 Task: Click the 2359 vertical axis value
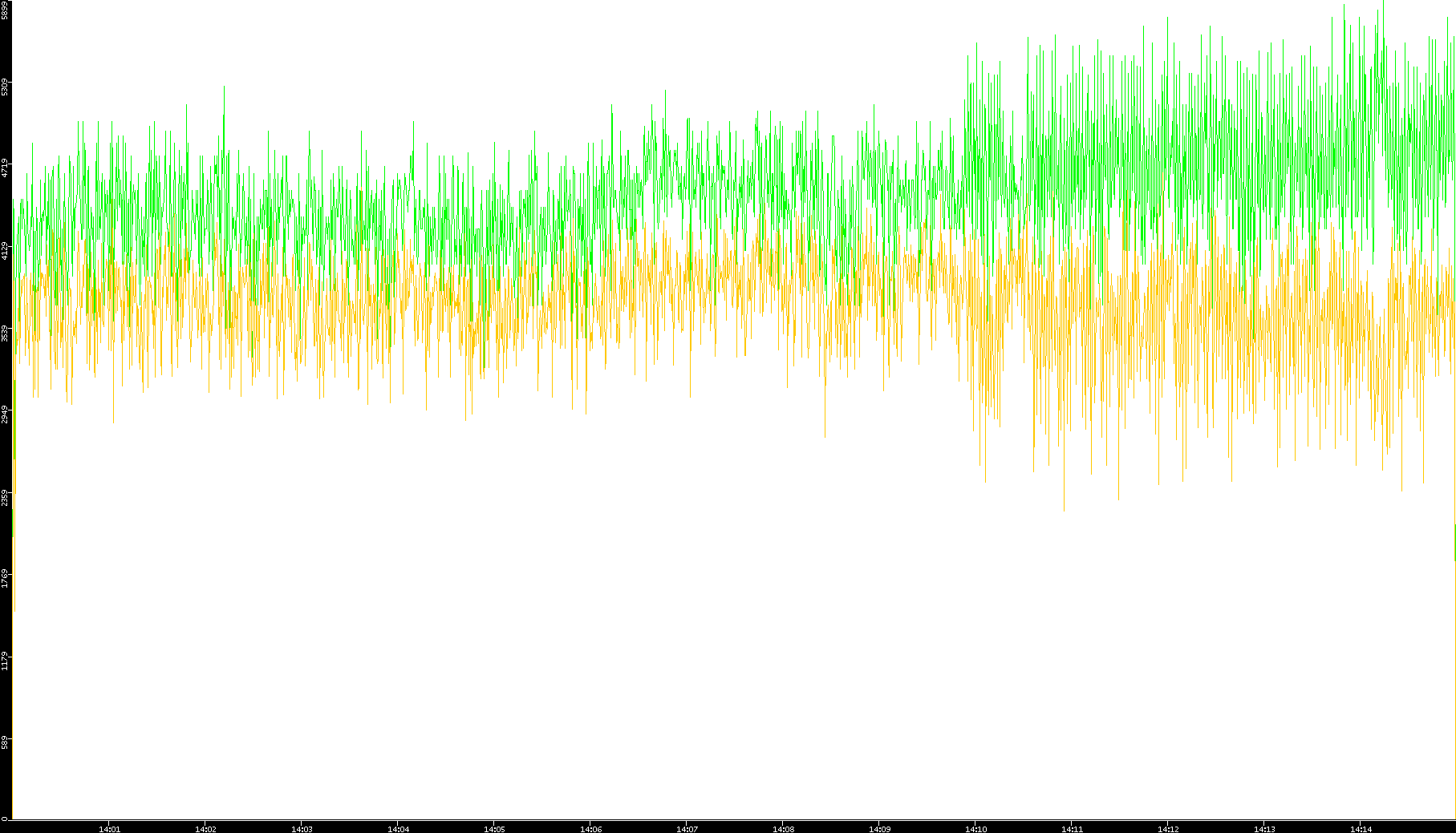(5, 497)
